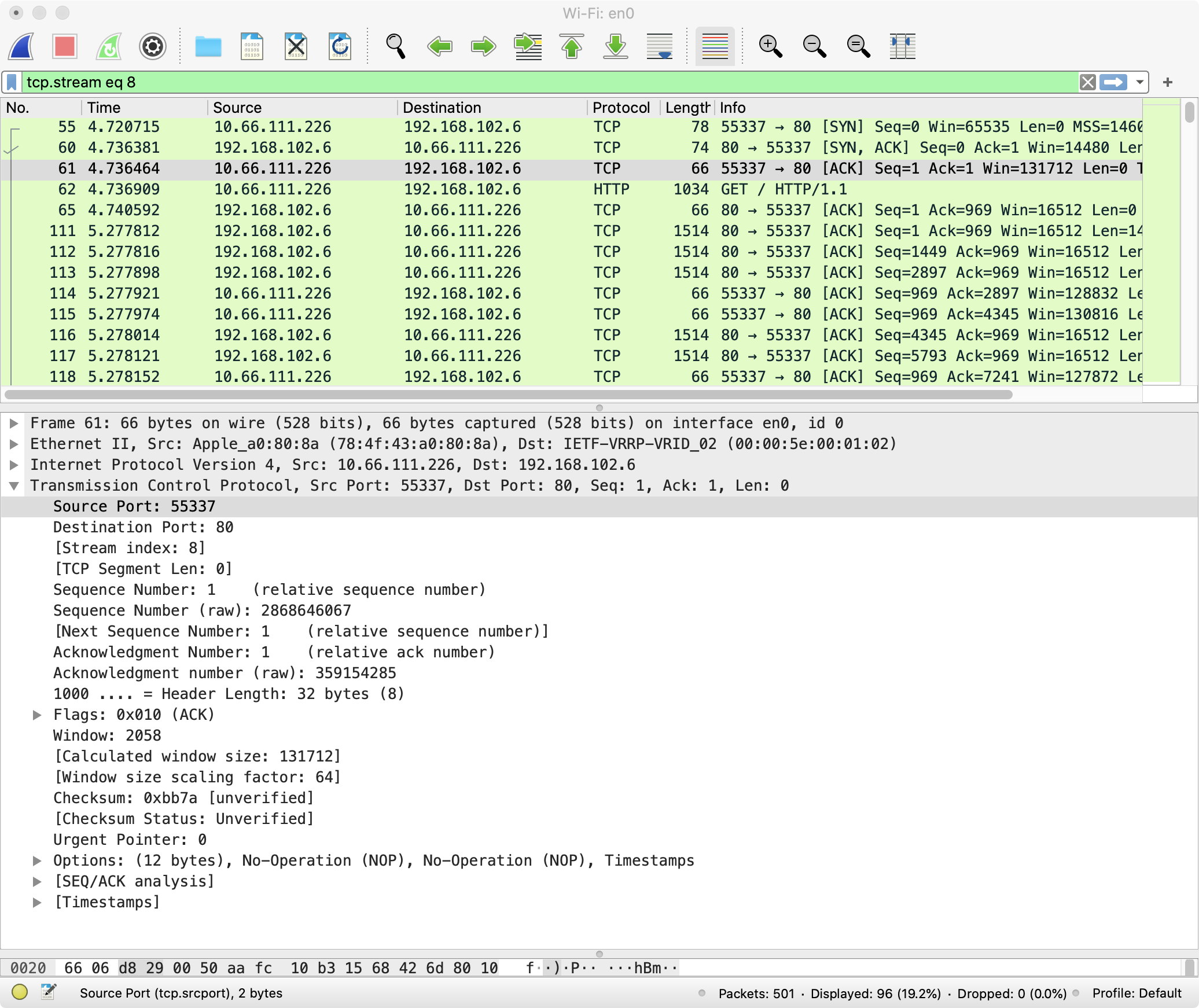Click the red stop capture button
The width and height of the screenshot is (1199, 1008).
(x=64, y=46)
